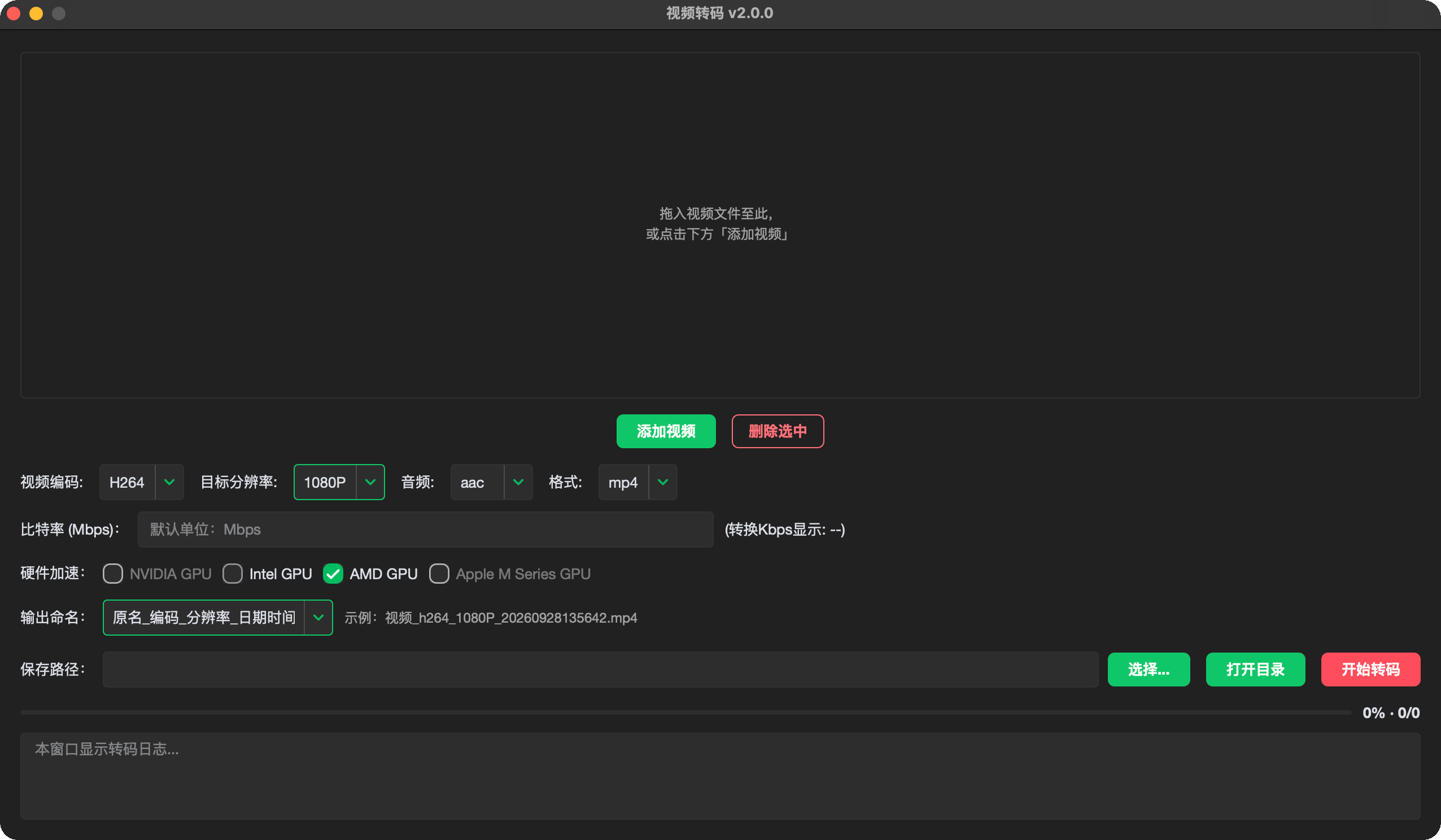Open the 视频编码 H264 dropdown
Image resolution: width=1441 pixels, height=840 pixels.
pyautogui.click(x=141, y=482)
